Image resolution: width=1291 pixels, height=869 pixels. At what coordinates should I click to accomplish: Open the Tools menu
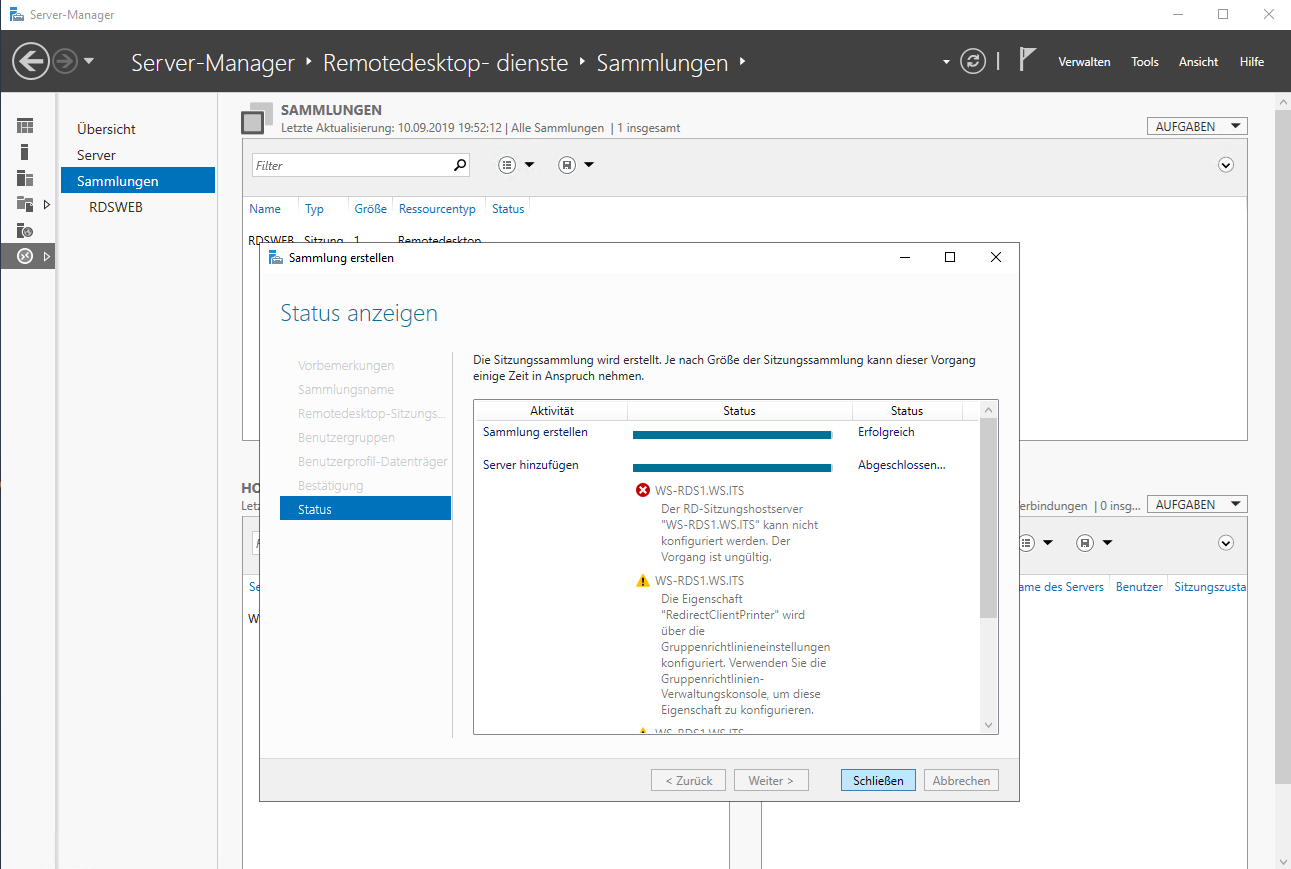point(1145,62)
